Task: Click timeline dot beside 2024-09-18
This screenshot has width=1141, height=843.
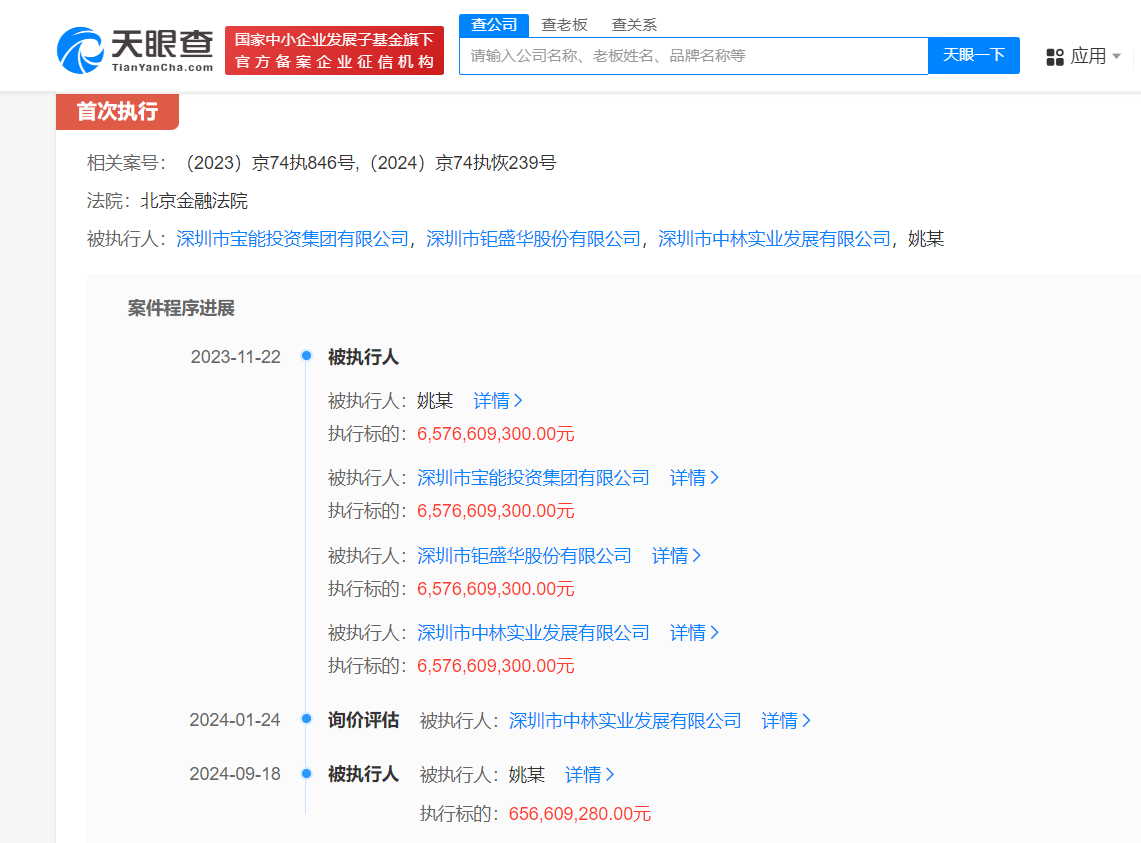Action: coord(306,774)
